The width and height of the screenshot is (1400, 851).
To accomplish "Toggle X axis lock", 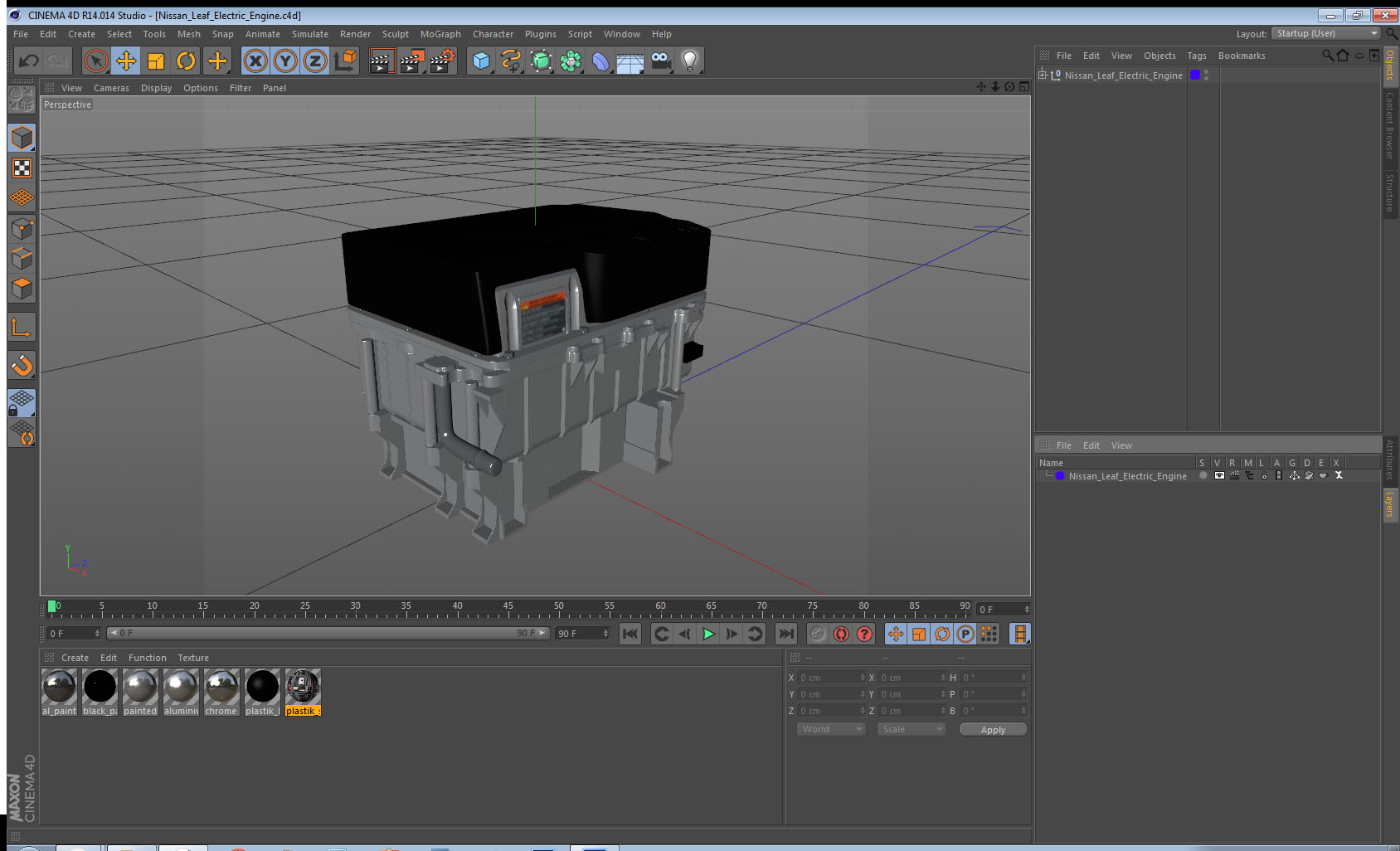I will coord(255,61).
